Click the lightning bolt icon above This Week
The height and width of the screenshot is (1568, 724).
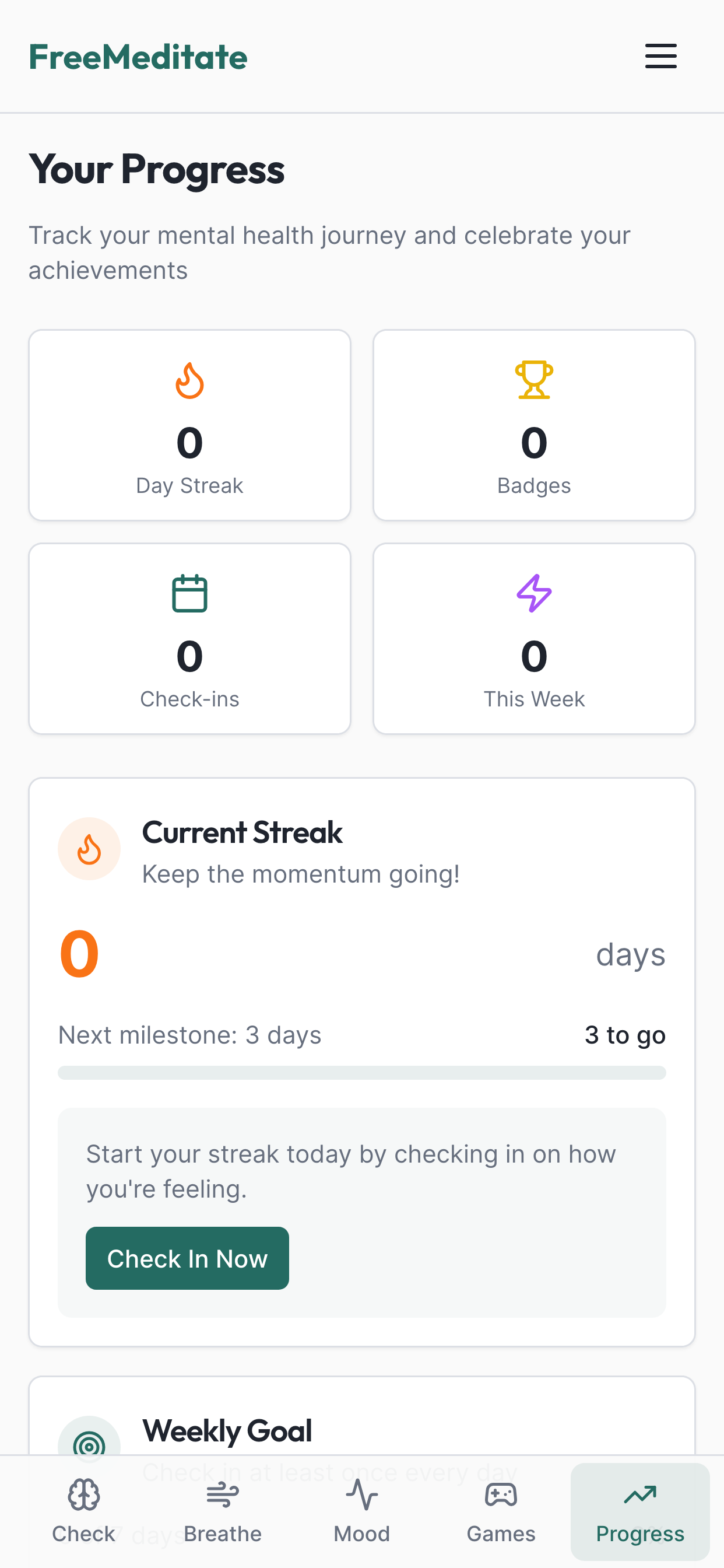pos(533,593)
